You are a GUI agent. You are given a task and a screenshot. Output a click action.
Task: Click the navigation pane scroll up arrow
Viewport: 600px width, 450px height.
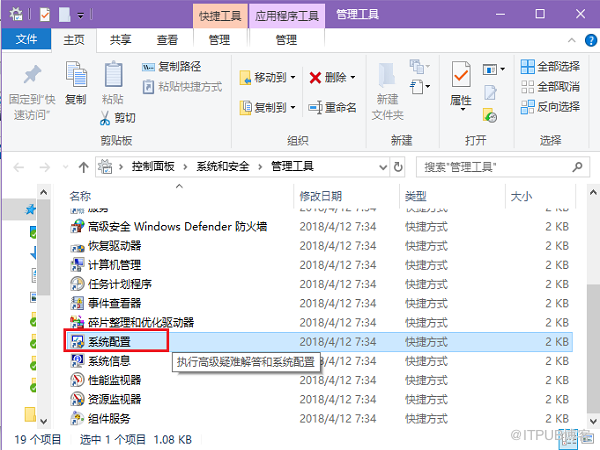44,192
